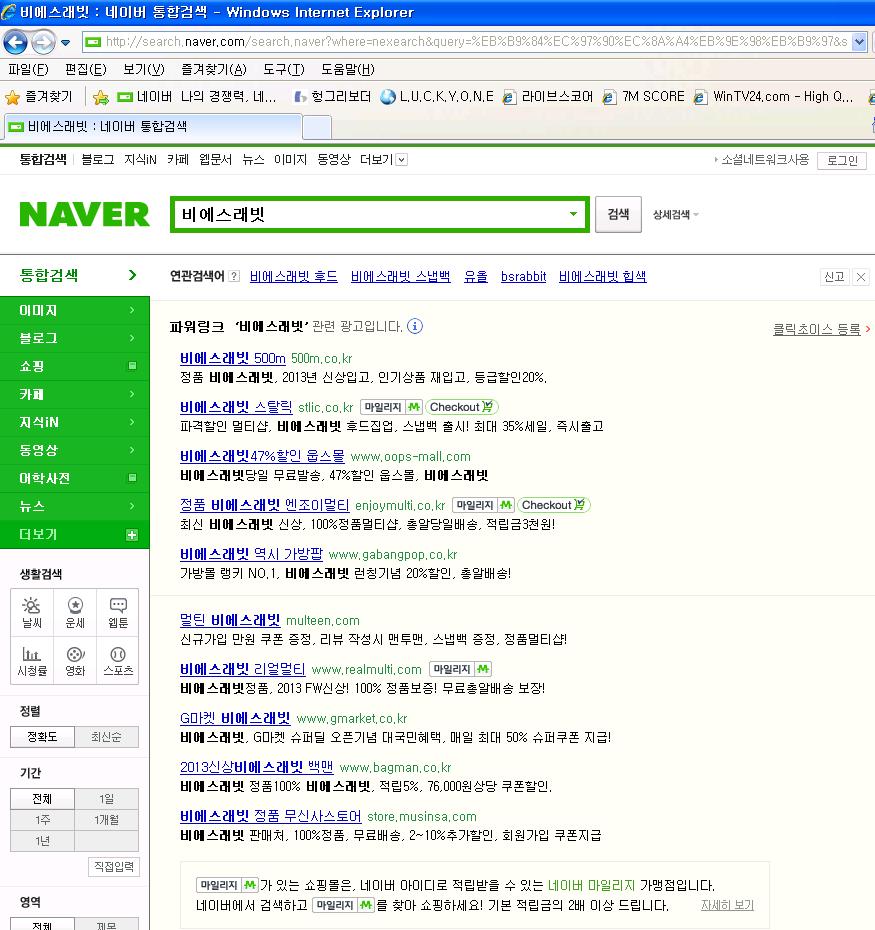This screenshot has width=875, height=930.
Task: Open the WinTV24.com bookmark
Action: coord(774,97)
